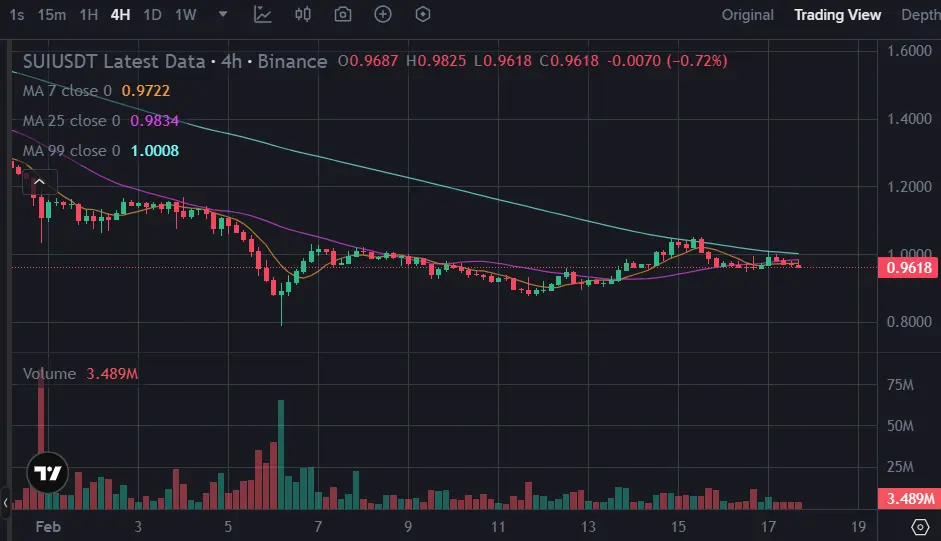Switch to 1W interval
This screenshot has height=541, width=941.
point(186,14)
